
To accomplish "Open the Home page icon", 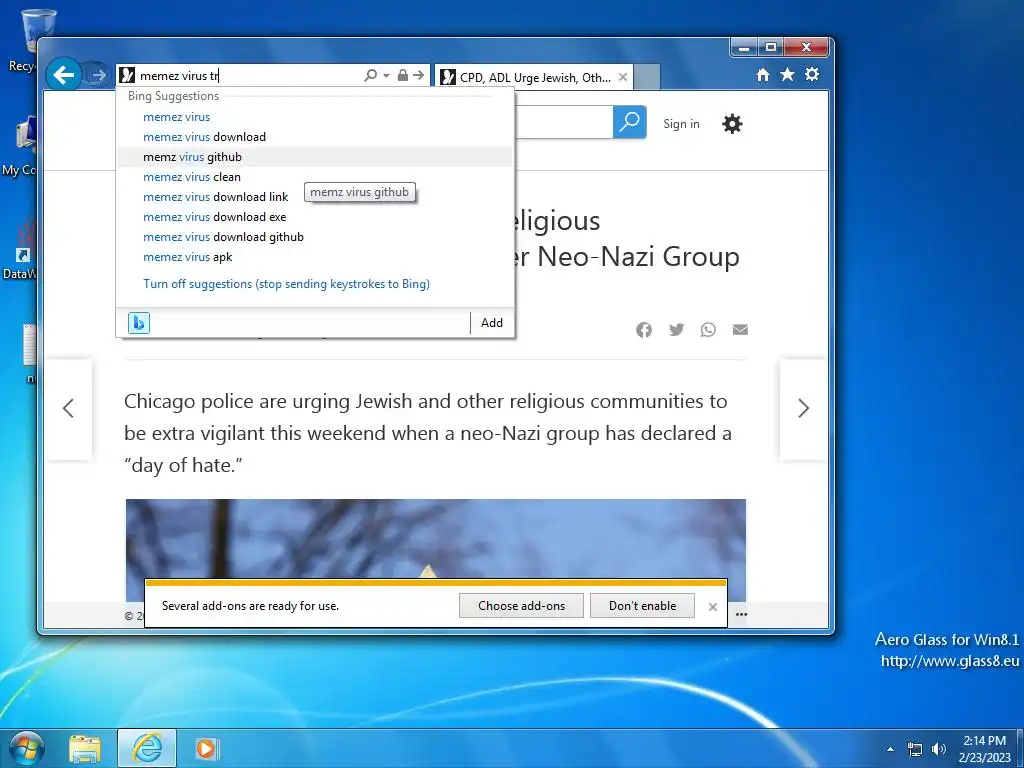I will [762, 75].
